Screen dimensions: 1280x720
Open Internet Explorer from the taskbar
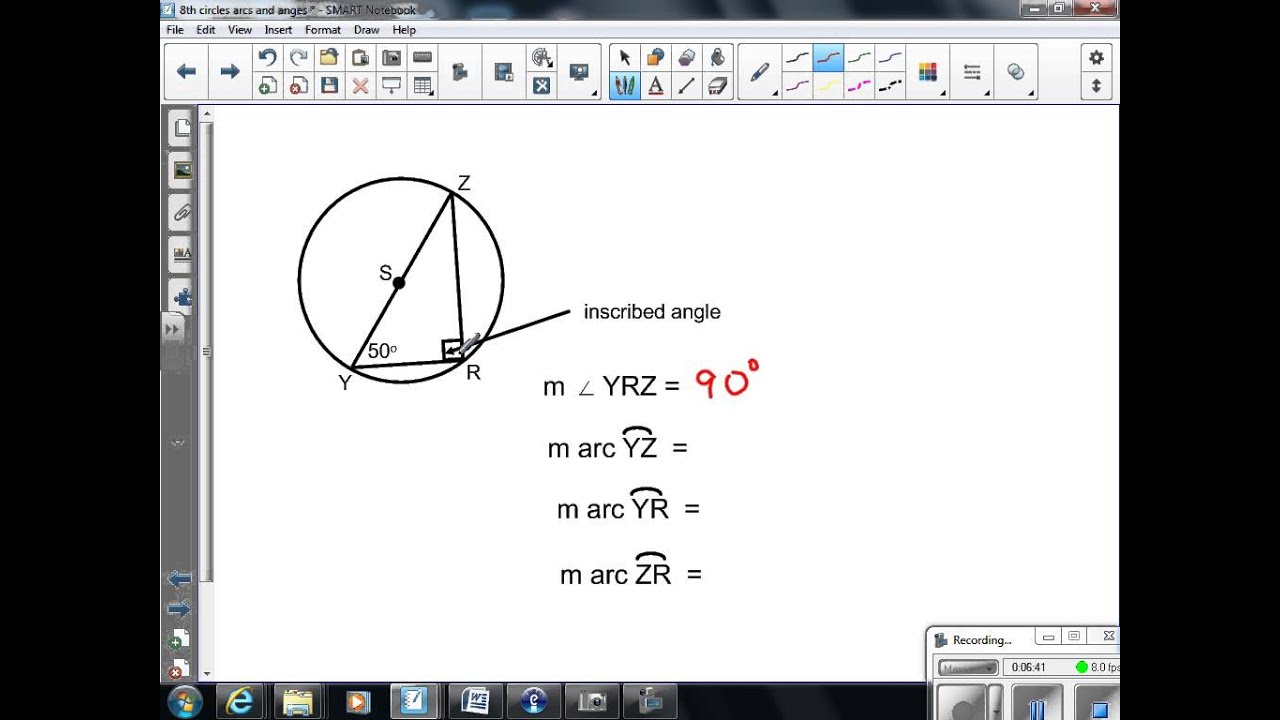coord(240,702)
